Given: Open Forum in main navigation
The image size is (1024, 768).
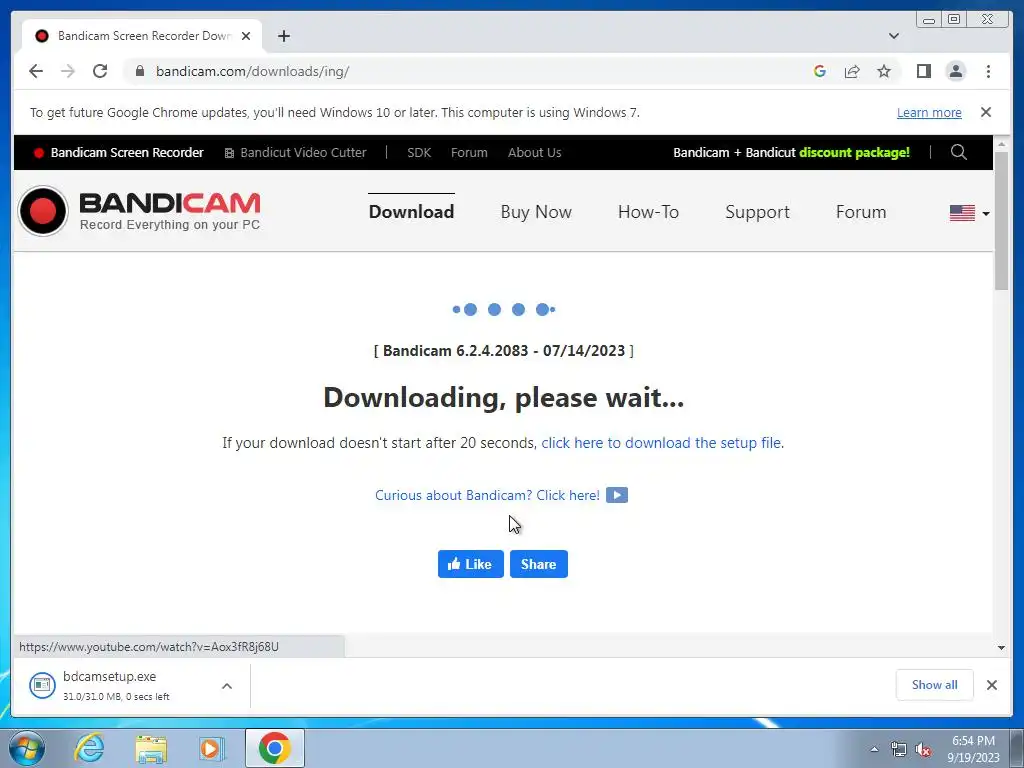Looking at the screenshot, I should [861, 212].
